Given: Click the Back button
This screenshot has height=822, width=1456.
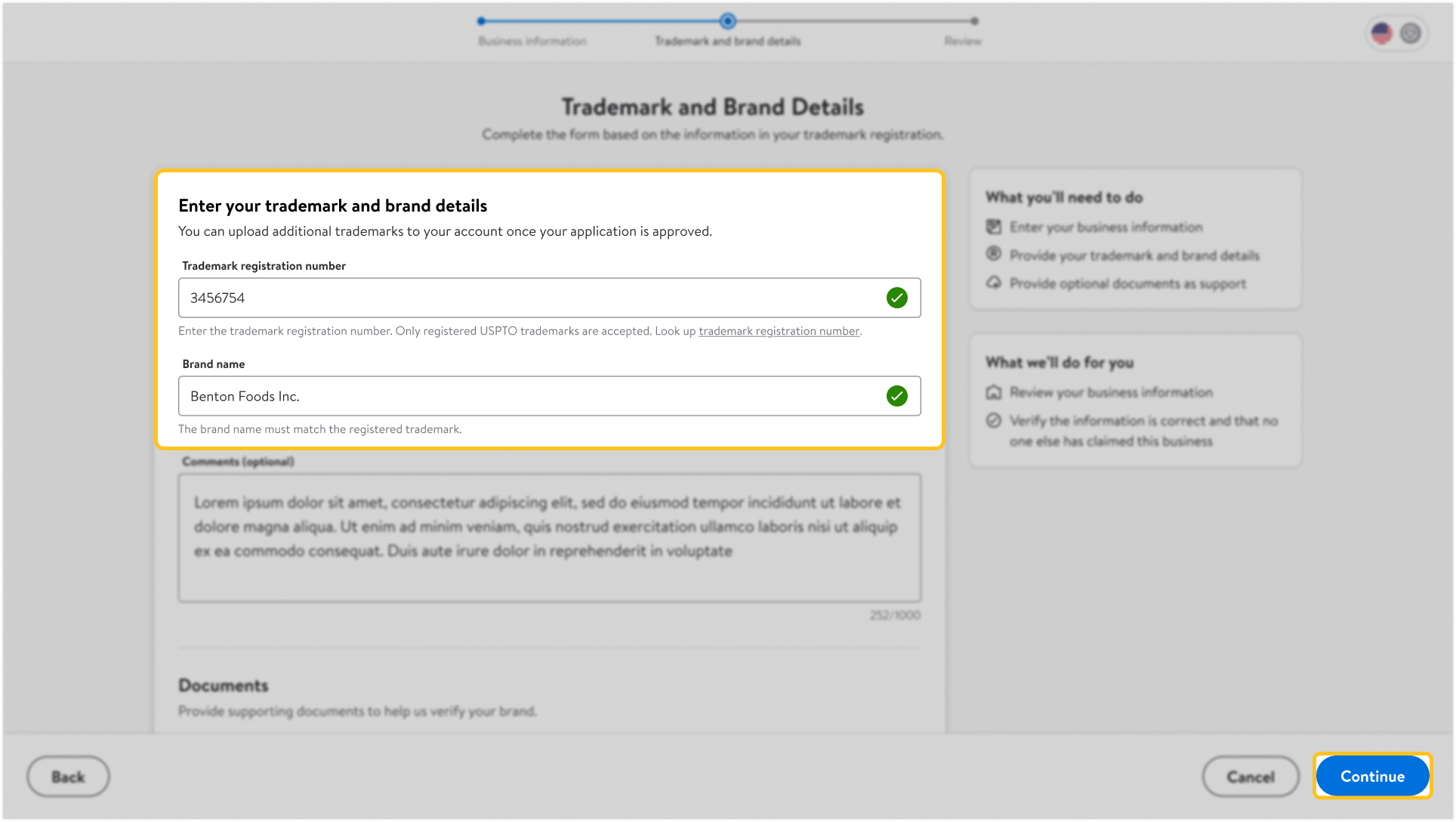Looking at the screenshot, I should click(68, 776).
